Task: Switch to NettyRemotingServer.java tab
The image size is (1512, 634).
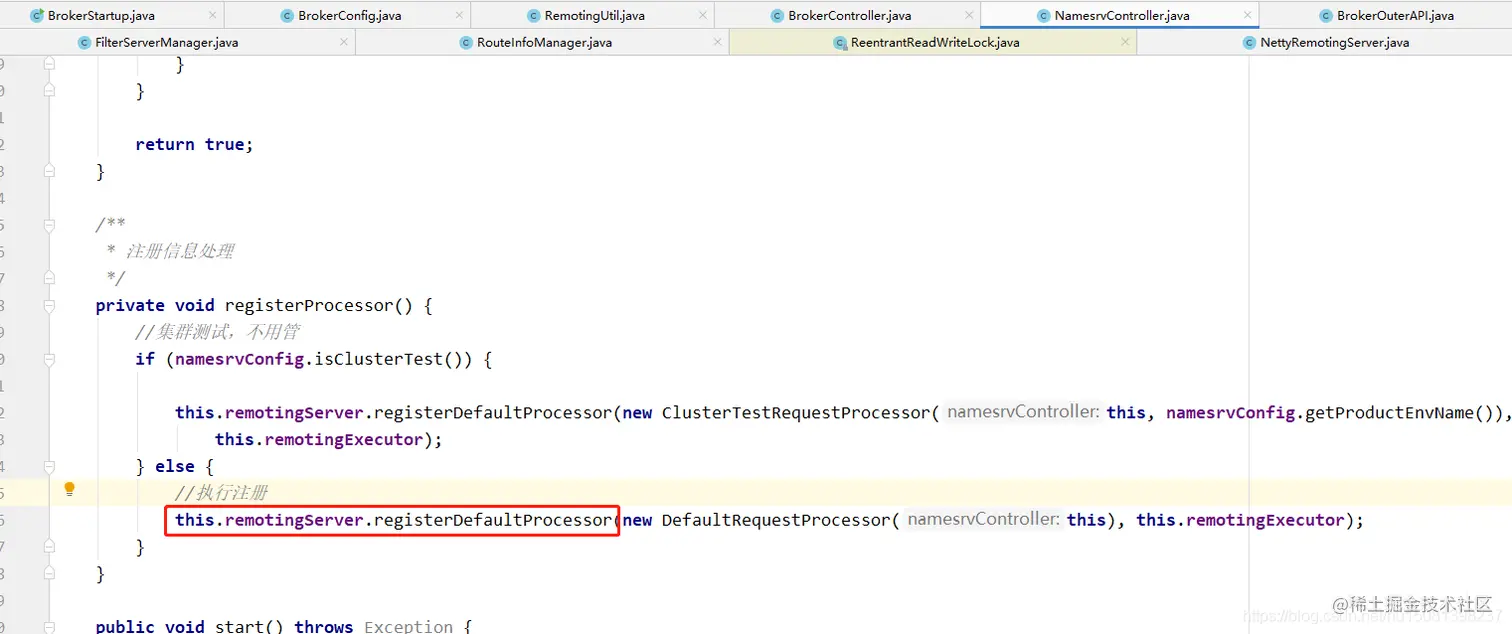Action: pos(1326,42)
